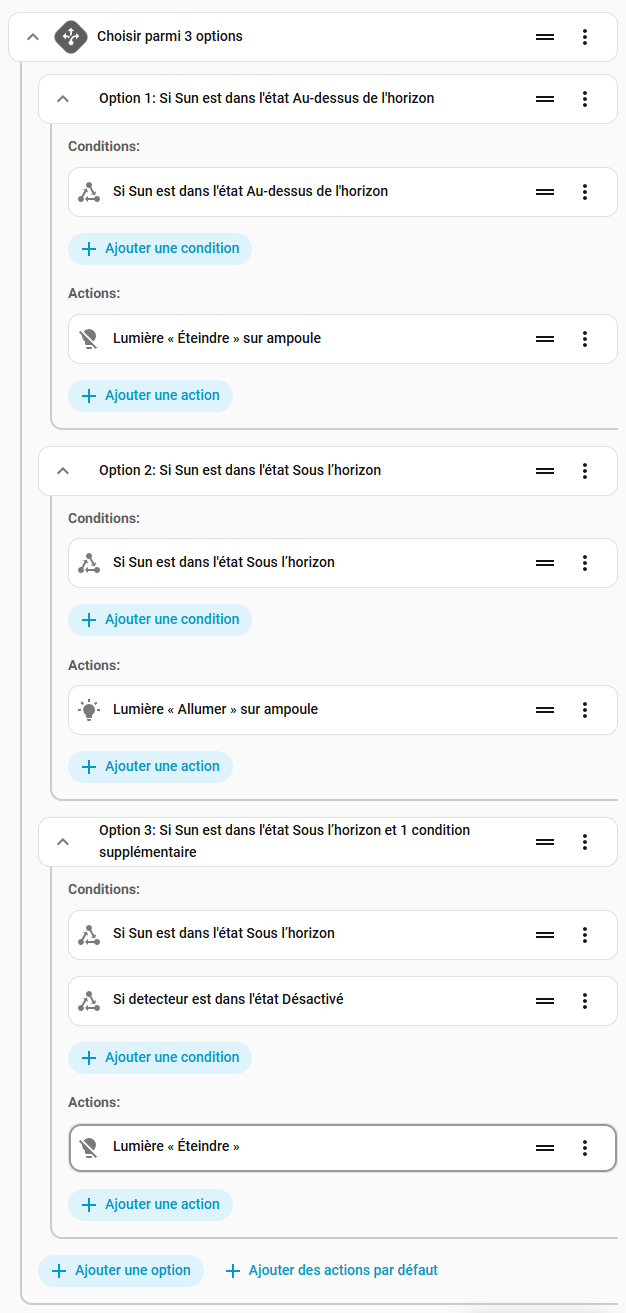Open three-dot menu of Allumer sur ampoule action
The height and width of the screenshot is (1313, 626).
point(585,710)
